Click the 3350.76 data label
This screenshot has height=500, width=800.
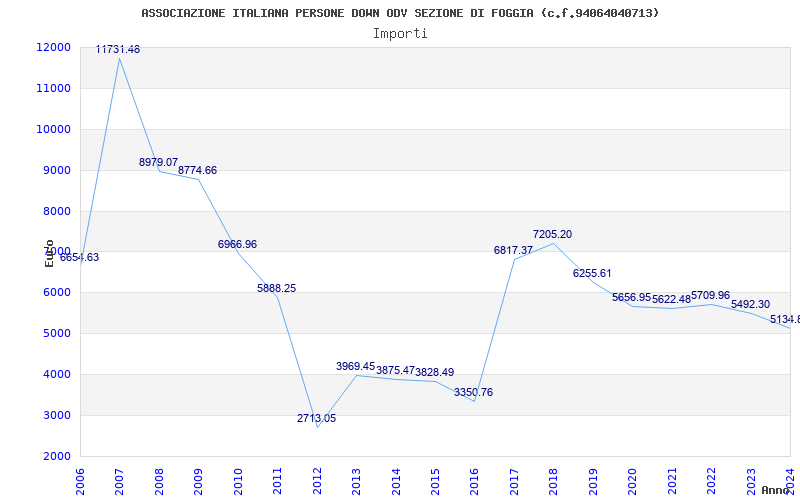pyautogui.click(x=473, y=392)
